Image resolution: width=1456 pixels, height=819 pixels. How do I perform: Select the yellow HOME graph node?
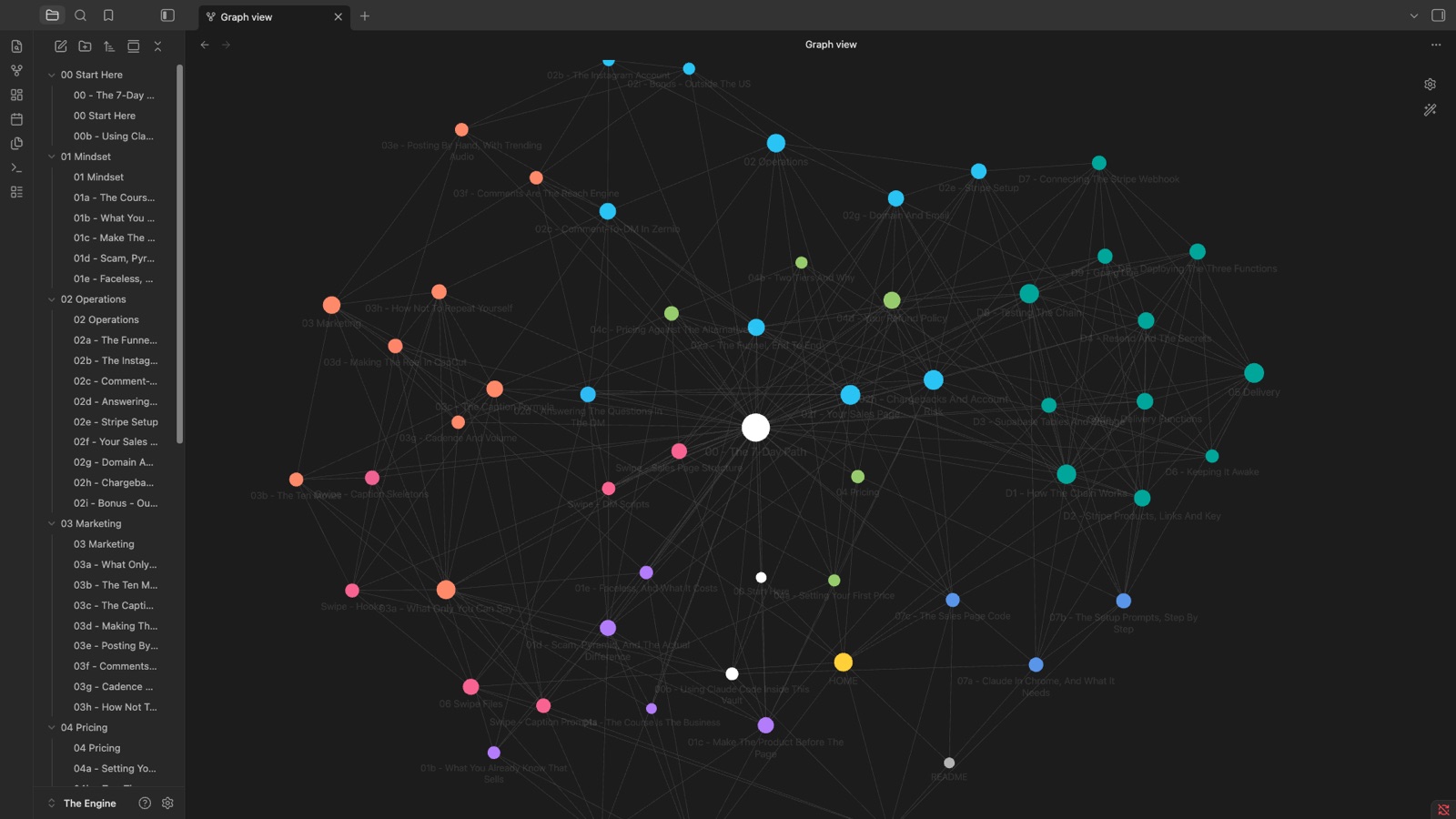pos(844,662)
